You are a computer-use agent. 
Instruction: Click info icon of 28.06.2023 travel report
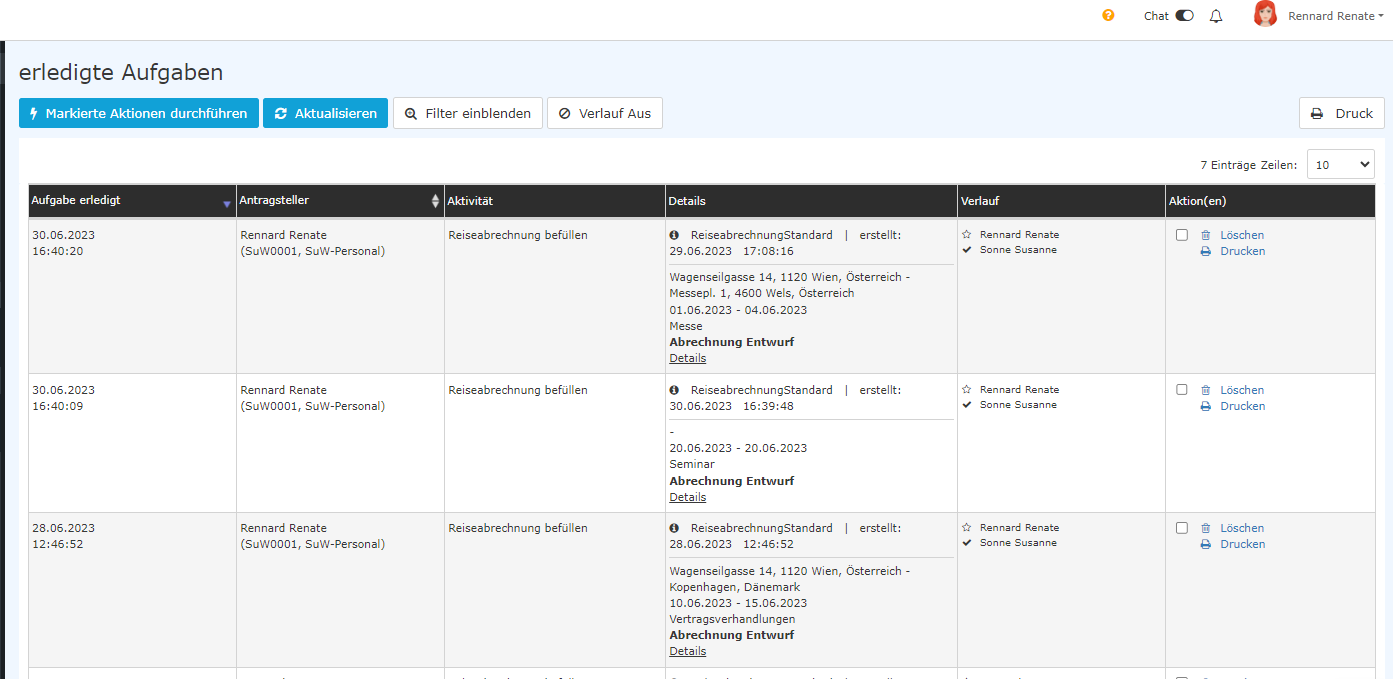[x=674, y=528]
